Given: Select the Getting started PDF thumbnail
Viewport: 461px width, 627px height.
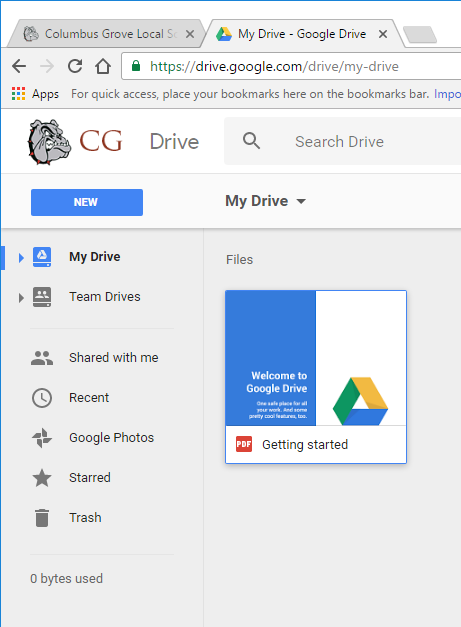Looking at the screenshot, I should pos(316,377).
